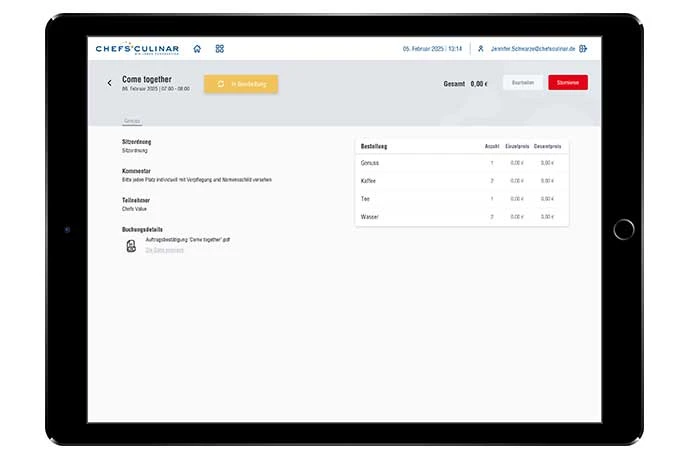Cancel booking with red Stornieren button
This screenshot has width=690, height=460.
[568, 83]
